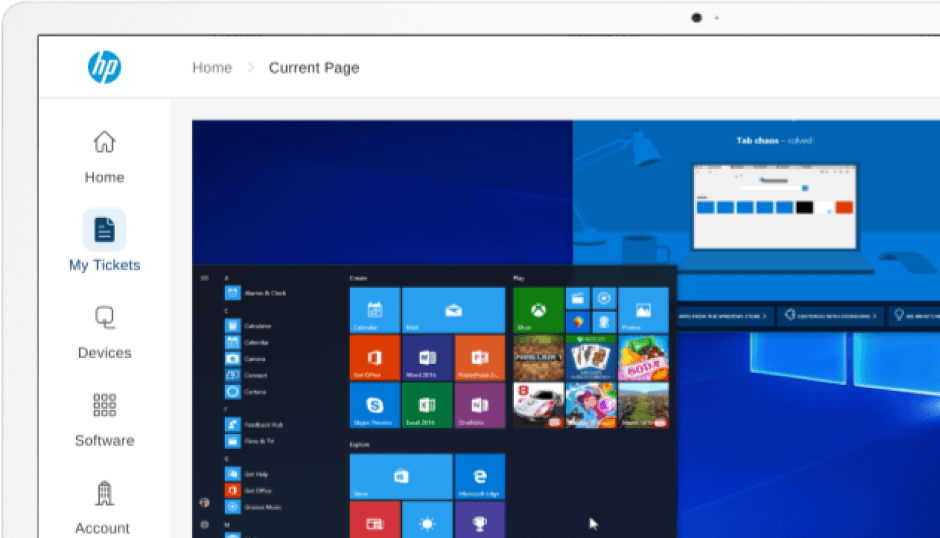940x538 pixels.
Task: Open Connect in the app list
Action: point(247,375)
